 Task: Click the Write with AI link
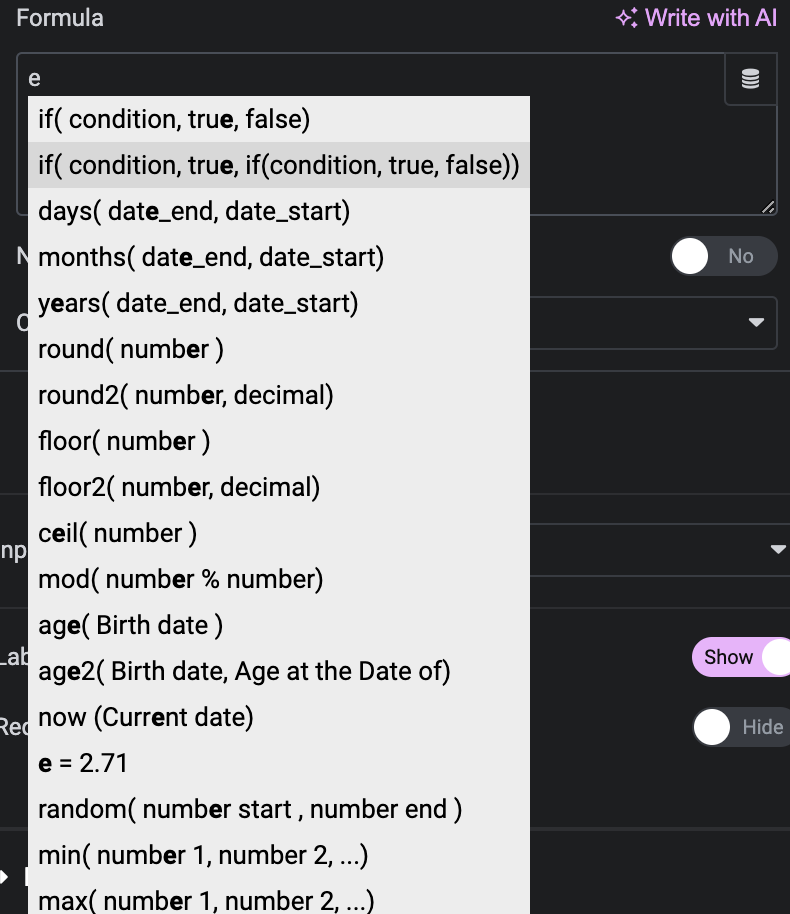[x=696, y=18]
